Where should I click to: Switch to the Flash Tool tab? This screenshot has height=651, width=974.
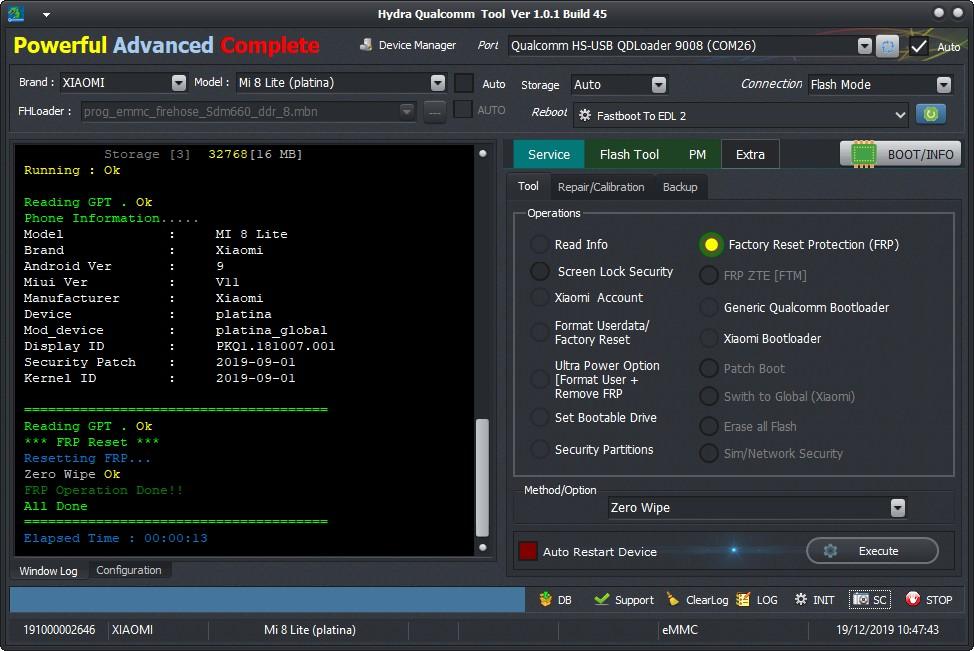coord(629,155)
